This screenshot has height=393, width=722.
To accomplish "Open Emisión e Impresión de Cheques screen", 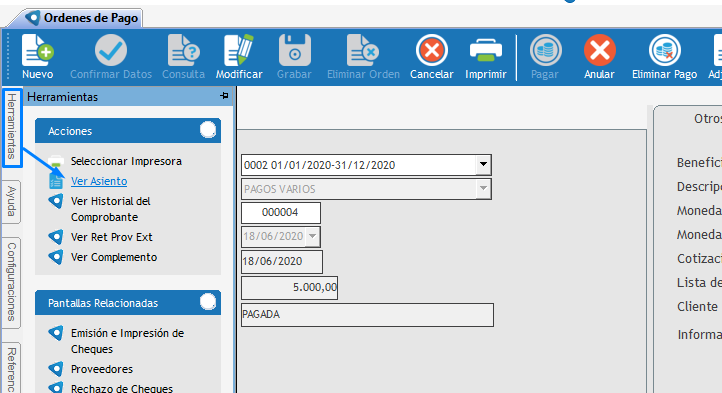I will (127, 341).
